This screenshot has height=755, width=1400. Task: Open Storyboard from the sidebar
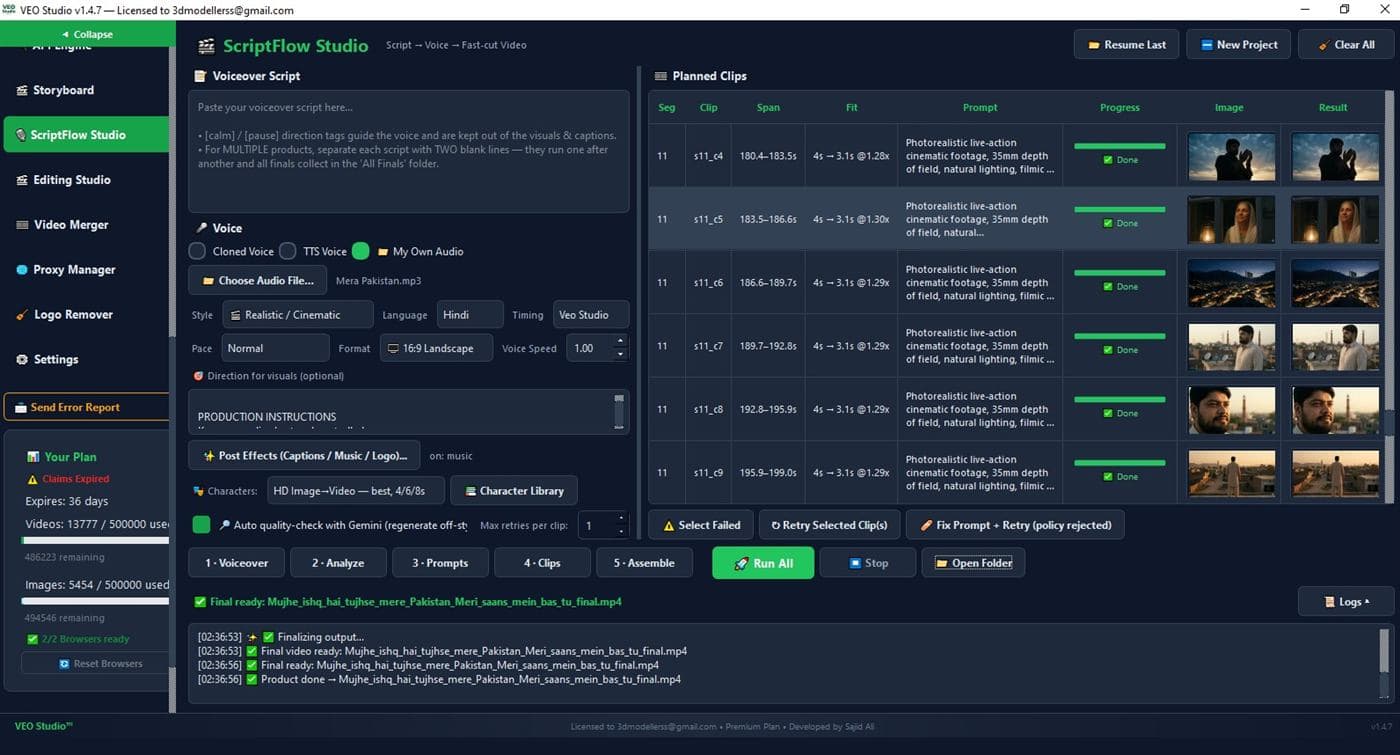click(x=84, y=90)
